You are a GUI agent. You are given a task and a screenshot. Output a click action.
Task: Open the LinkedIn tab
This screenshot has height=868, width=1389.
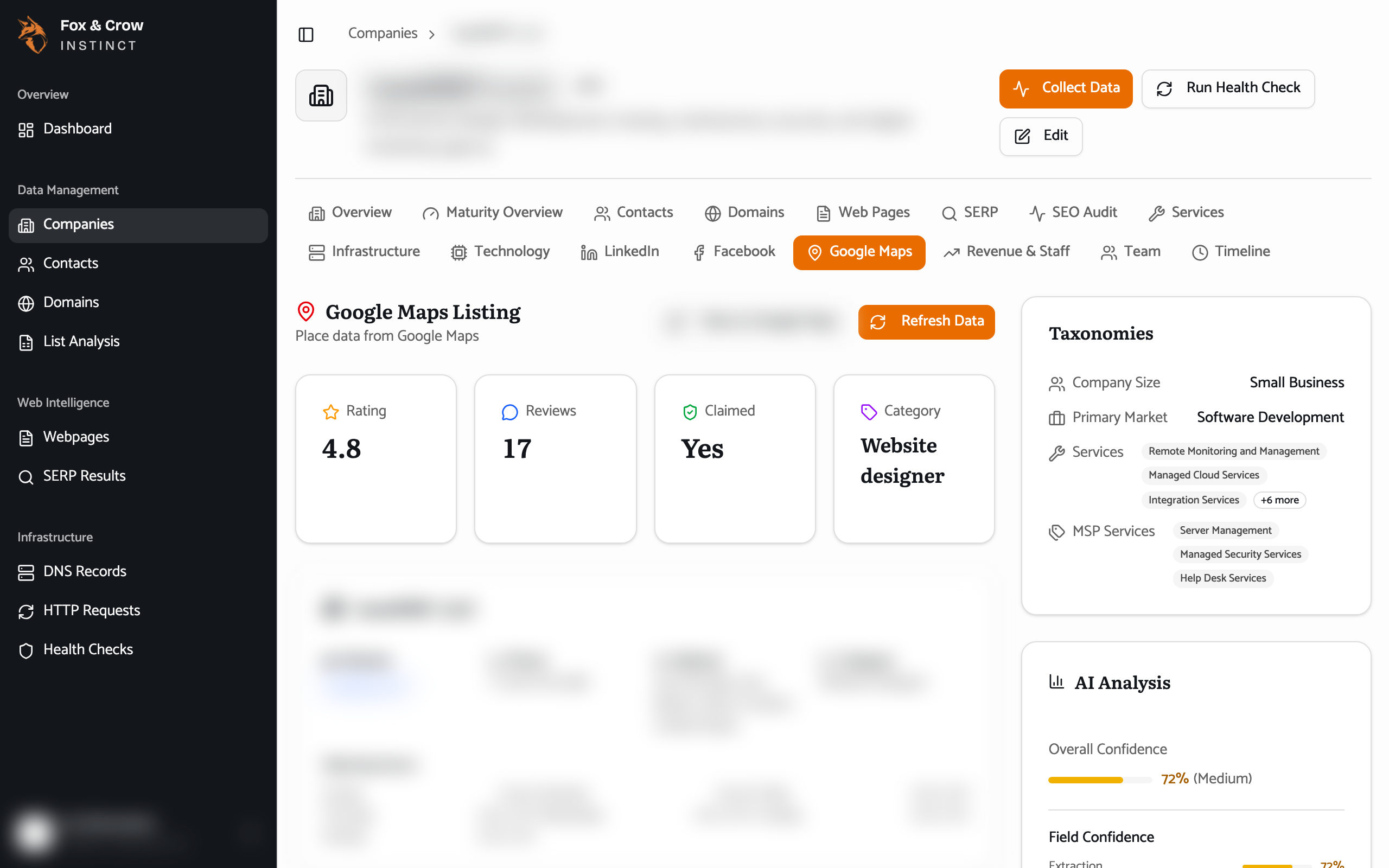point(620,252)
